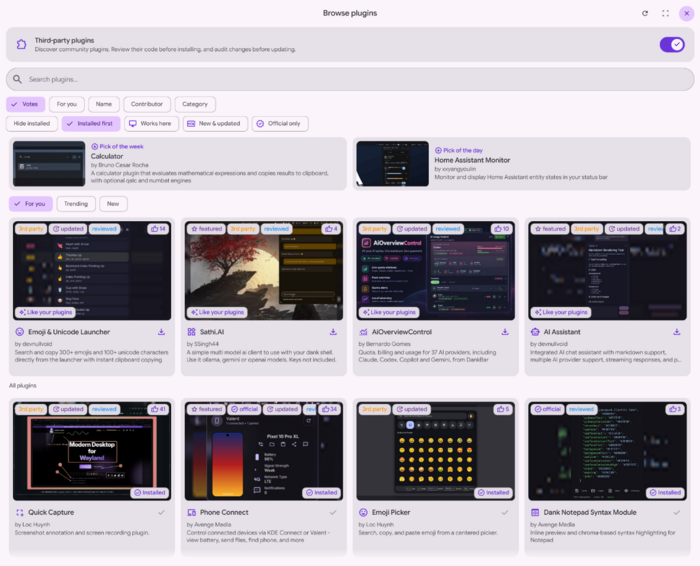Click the device icon beside Phone Connect
700x566 pixels.
(192, 512)
